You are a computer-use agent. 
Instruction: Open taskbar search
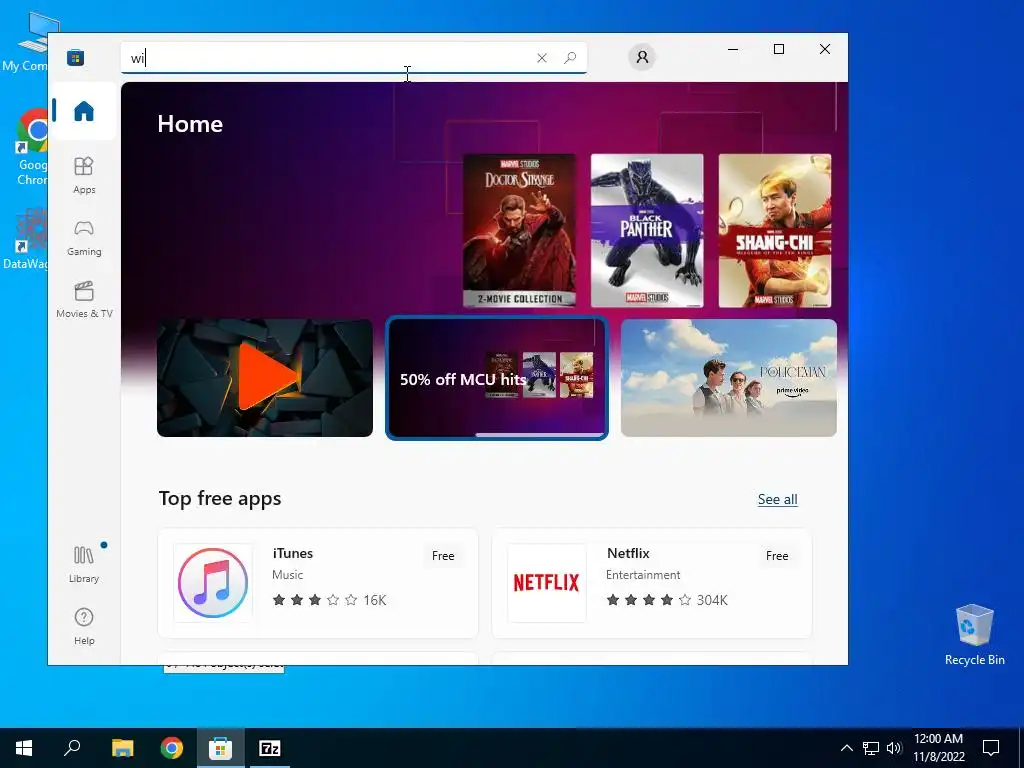pyautogui.click(x=72, y=748)
